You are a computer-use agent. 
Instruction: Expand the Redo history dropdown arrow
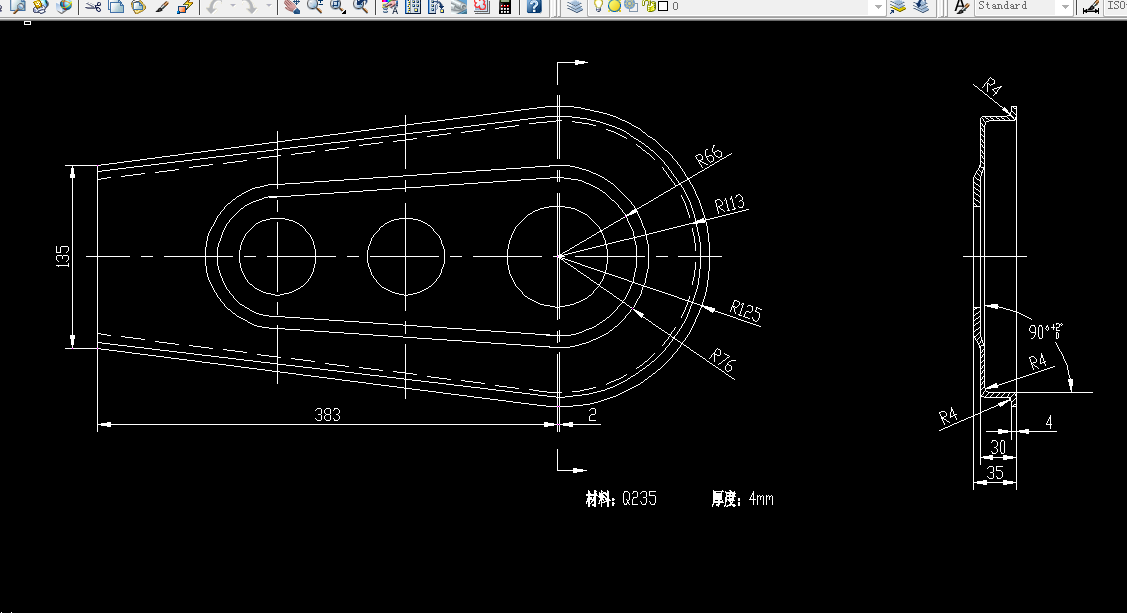[x=269, y=6]
